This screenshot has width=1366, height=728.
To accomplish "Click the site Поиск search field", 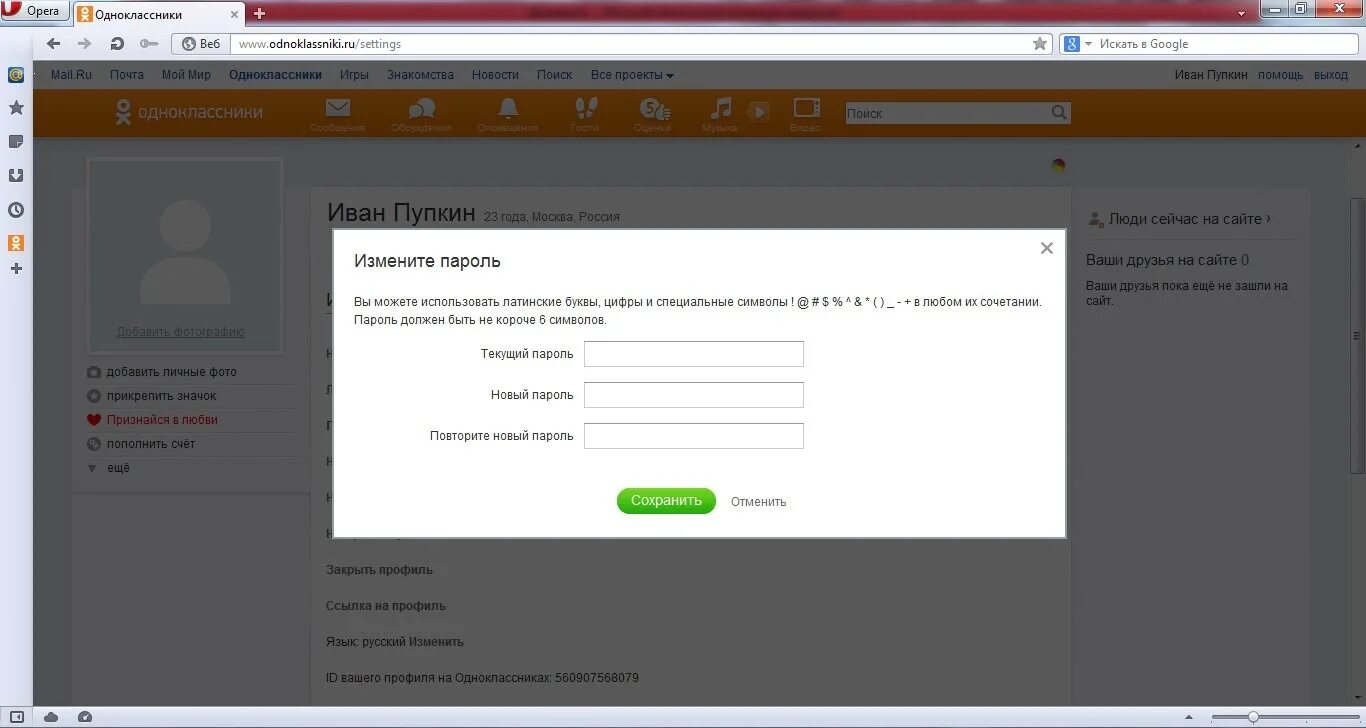I will pyautogui.click(x=947, y=113).
